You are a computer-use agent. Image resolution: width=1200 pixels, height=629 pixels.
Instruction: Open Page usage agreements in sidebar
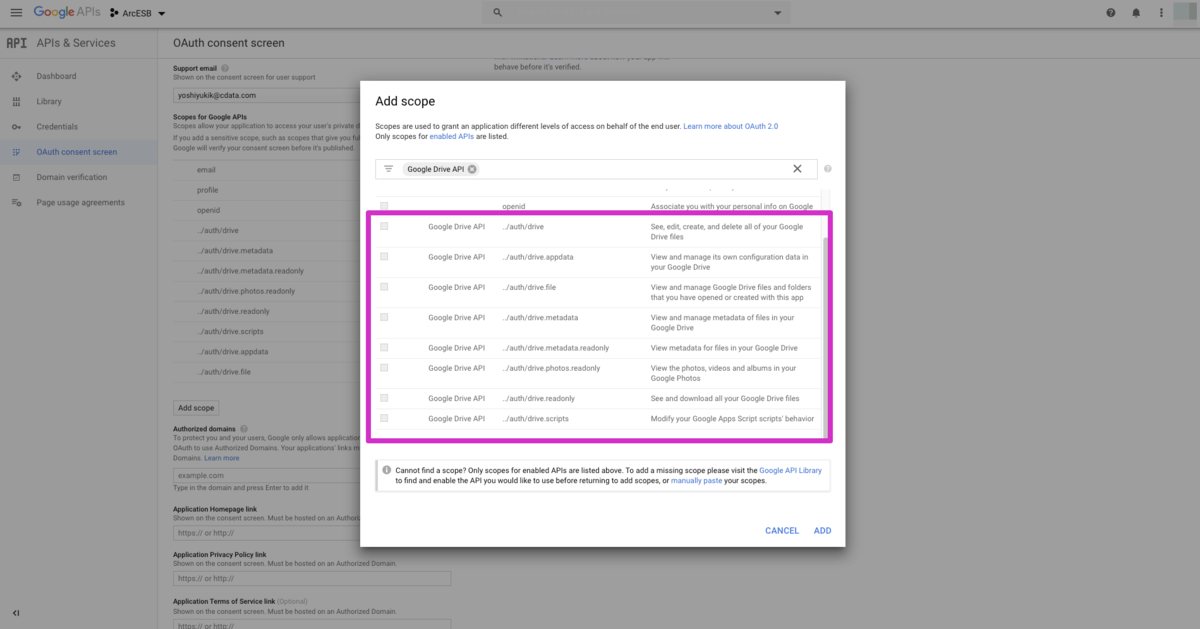pyautogui.click(x=81, y=202)
